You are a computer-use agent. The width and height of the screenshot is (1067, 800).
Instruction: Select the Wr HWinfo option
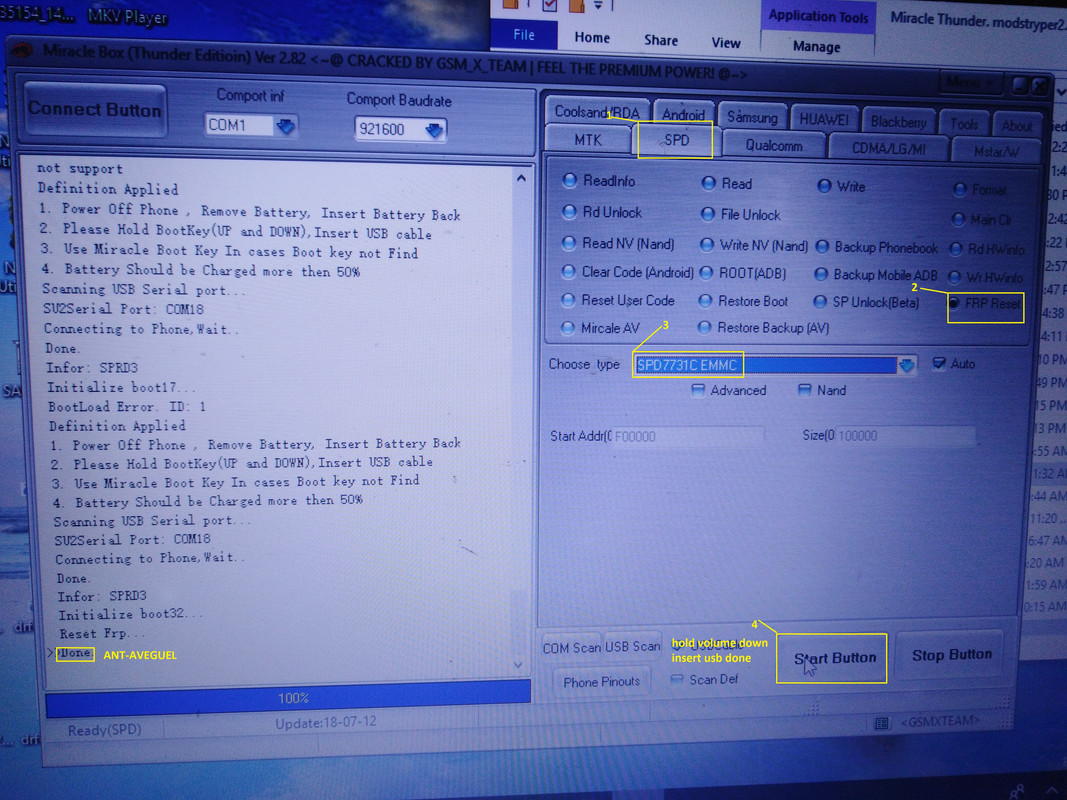(985, 278)
